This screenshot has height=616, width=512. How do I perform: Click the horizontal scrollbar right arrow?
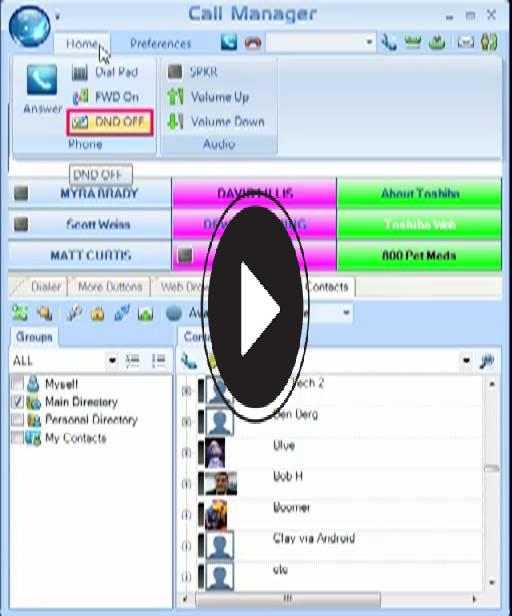[x=474, y=599]
